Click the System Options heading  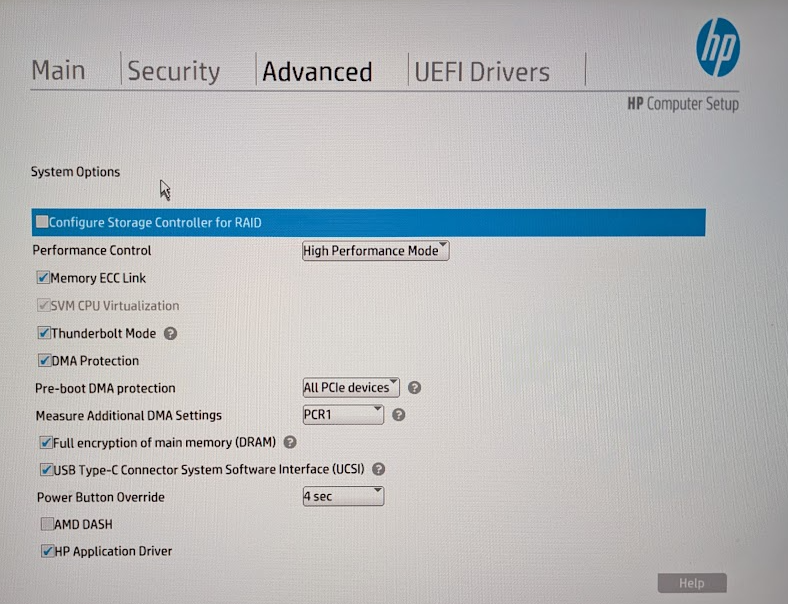tap(75, 172)
